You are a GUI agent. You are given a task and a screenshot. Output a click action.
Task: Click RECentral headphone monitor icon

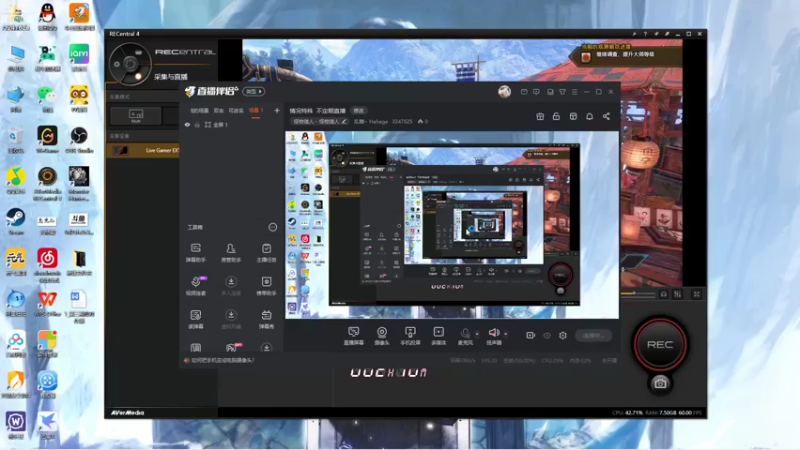[x=664, y=294]
